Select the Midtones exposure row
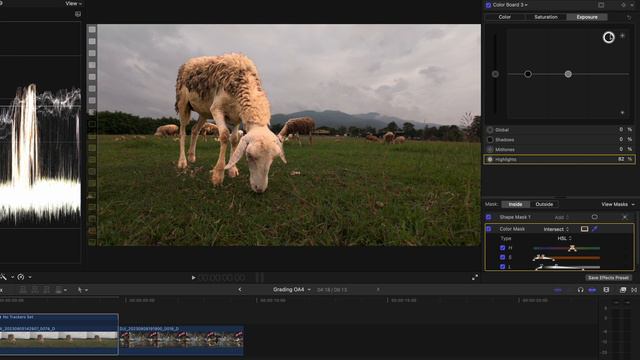This screenshot has height=360, width=640. [x=559, y=149]
